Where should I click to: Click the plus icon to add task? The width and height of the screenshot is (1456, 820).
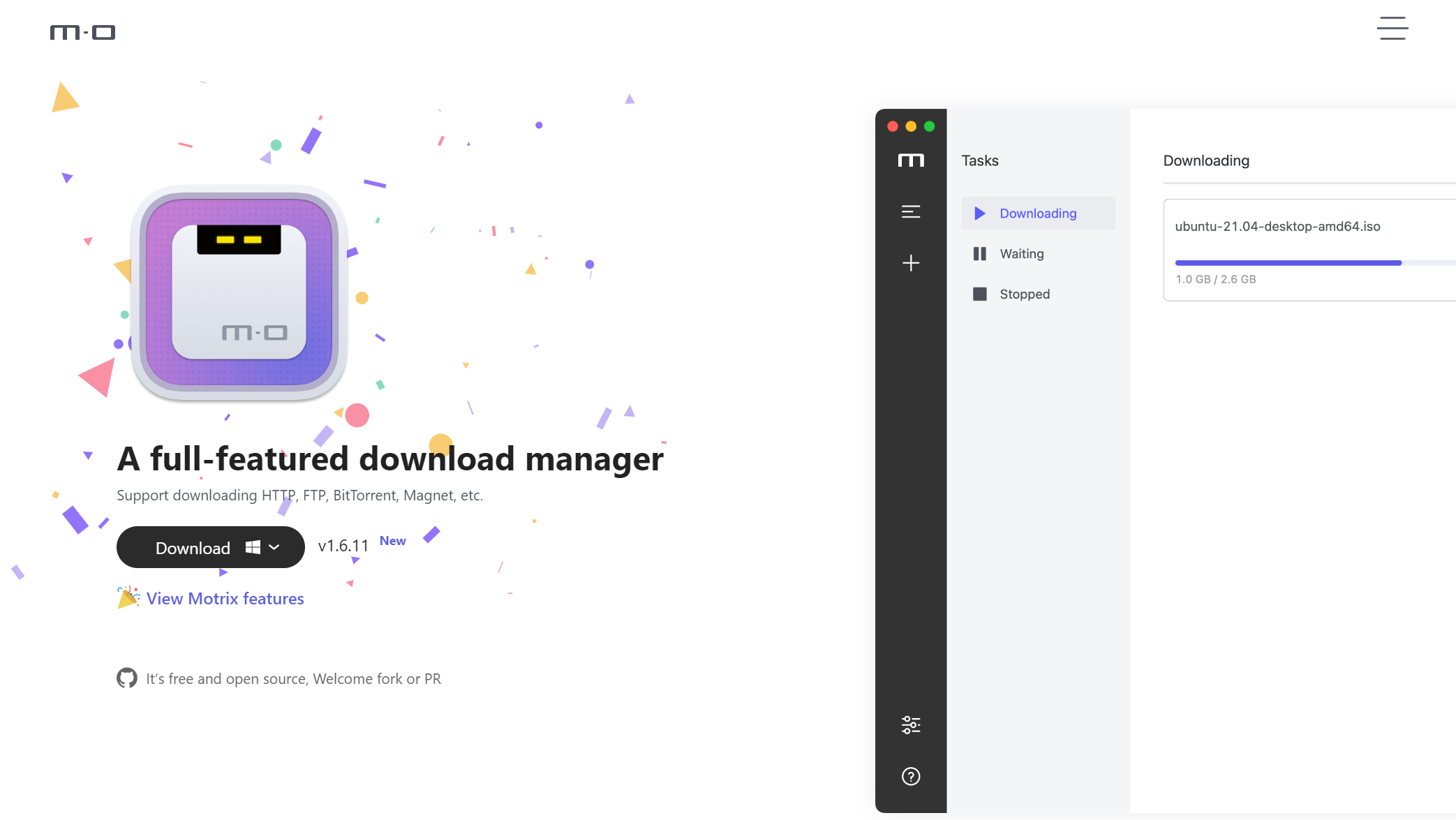coord(911,263)
